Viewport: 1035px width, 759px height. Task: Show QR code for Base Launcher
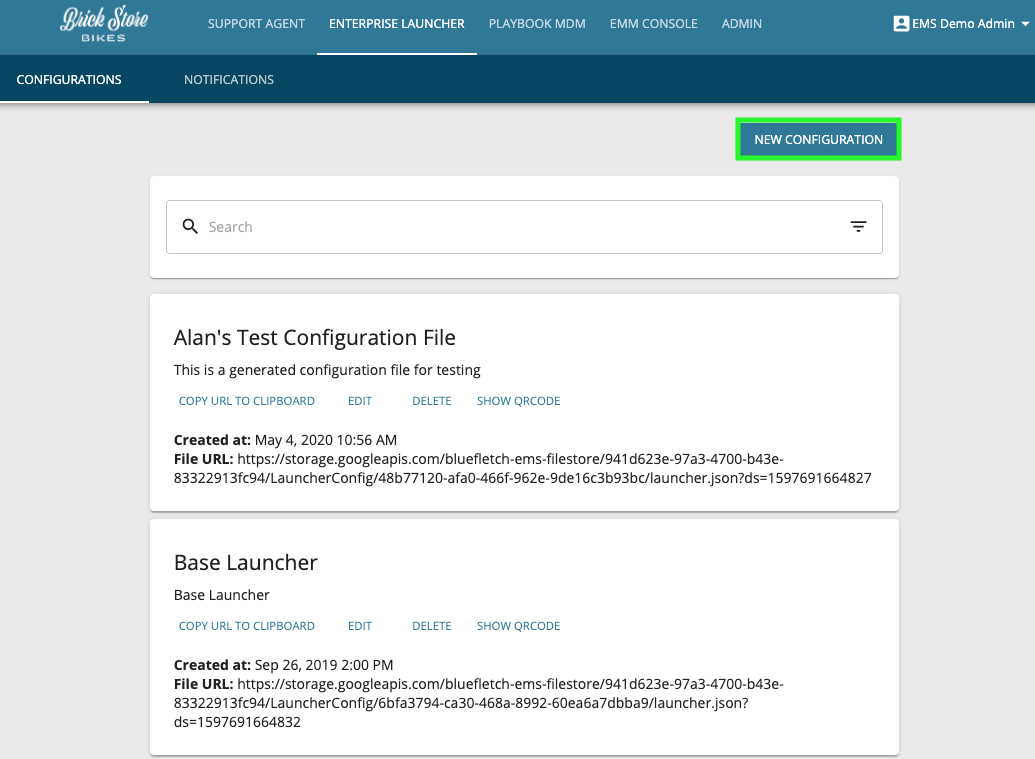(518, 626)
